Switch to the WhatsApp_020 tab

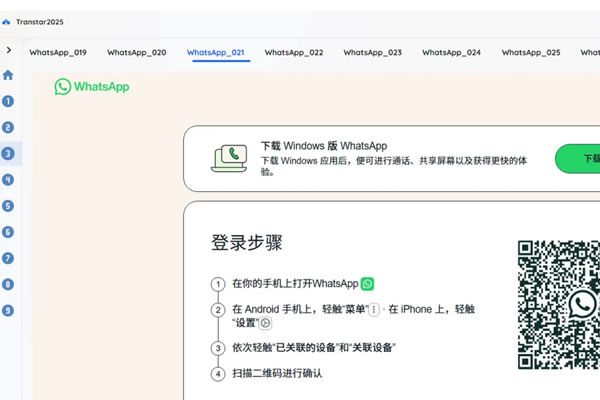[137, 52]
